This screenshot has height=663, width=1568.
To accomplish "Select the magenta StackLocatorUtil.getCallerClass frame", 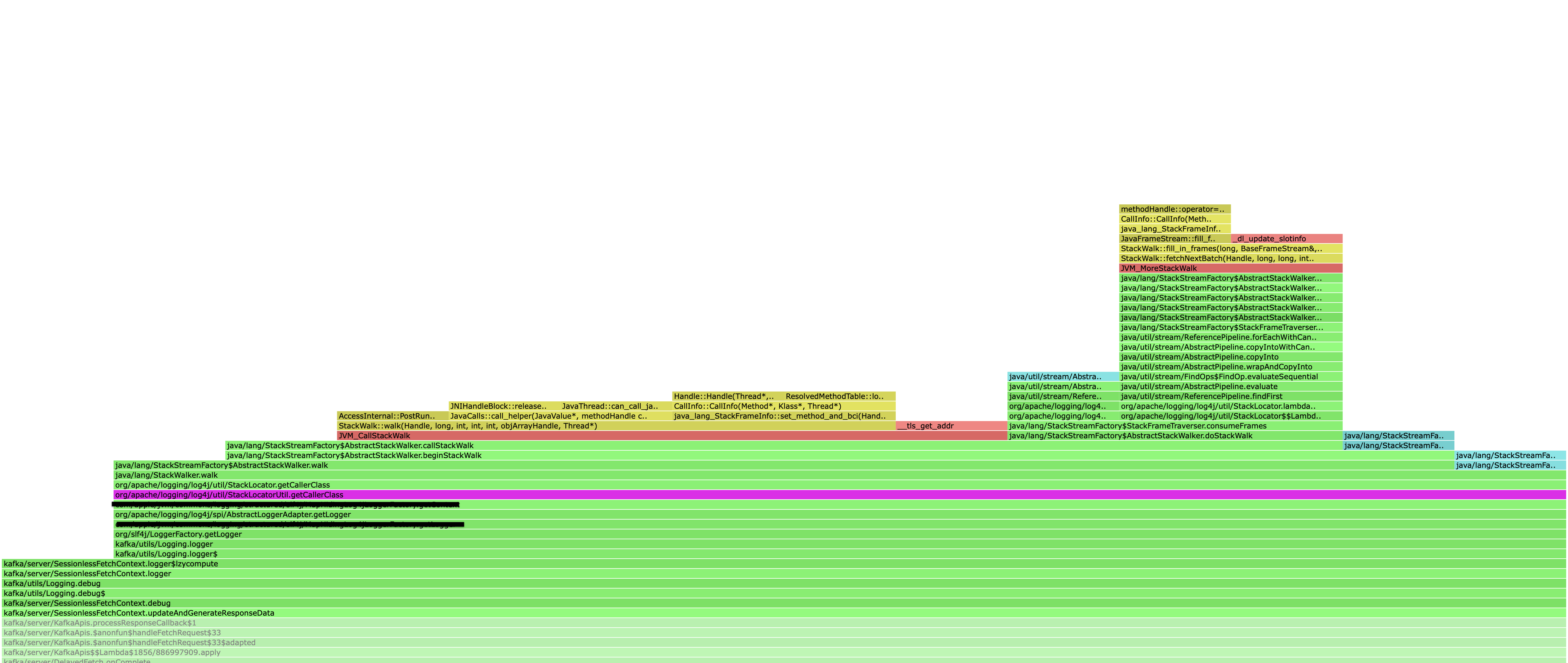I will coord(839,495).
